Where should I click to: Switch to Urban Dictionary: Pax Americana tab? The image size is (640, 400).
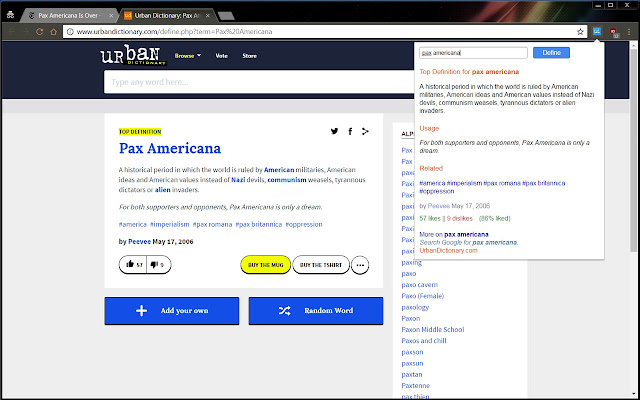coord(167,16)
